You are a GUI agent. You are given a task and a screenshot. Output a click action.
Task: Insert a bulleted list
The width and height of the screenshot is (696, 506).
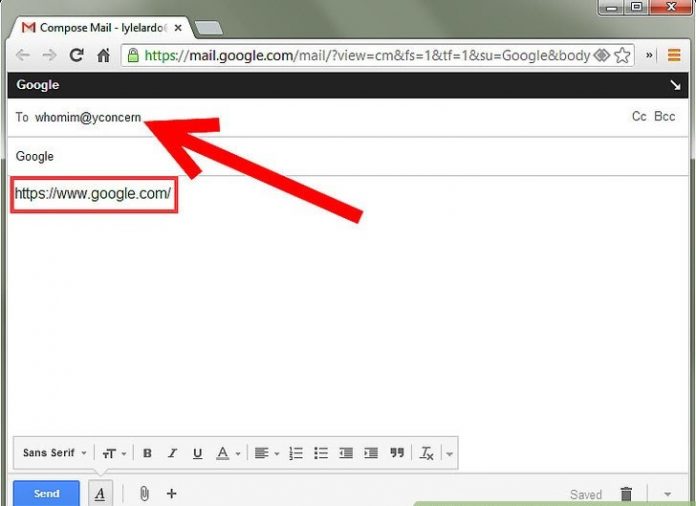pyautogui.click(x=320, y=453)
